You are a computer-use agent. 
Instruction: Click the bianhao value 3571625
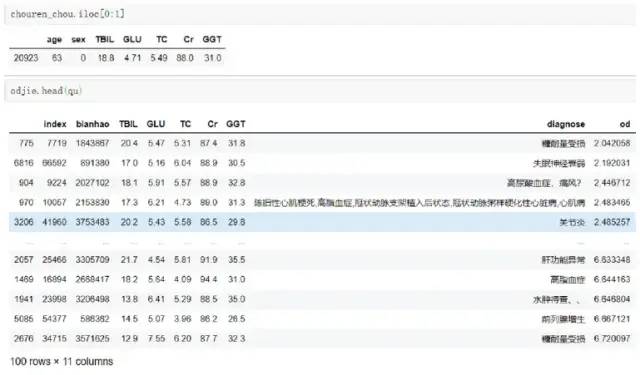[92, 338]
